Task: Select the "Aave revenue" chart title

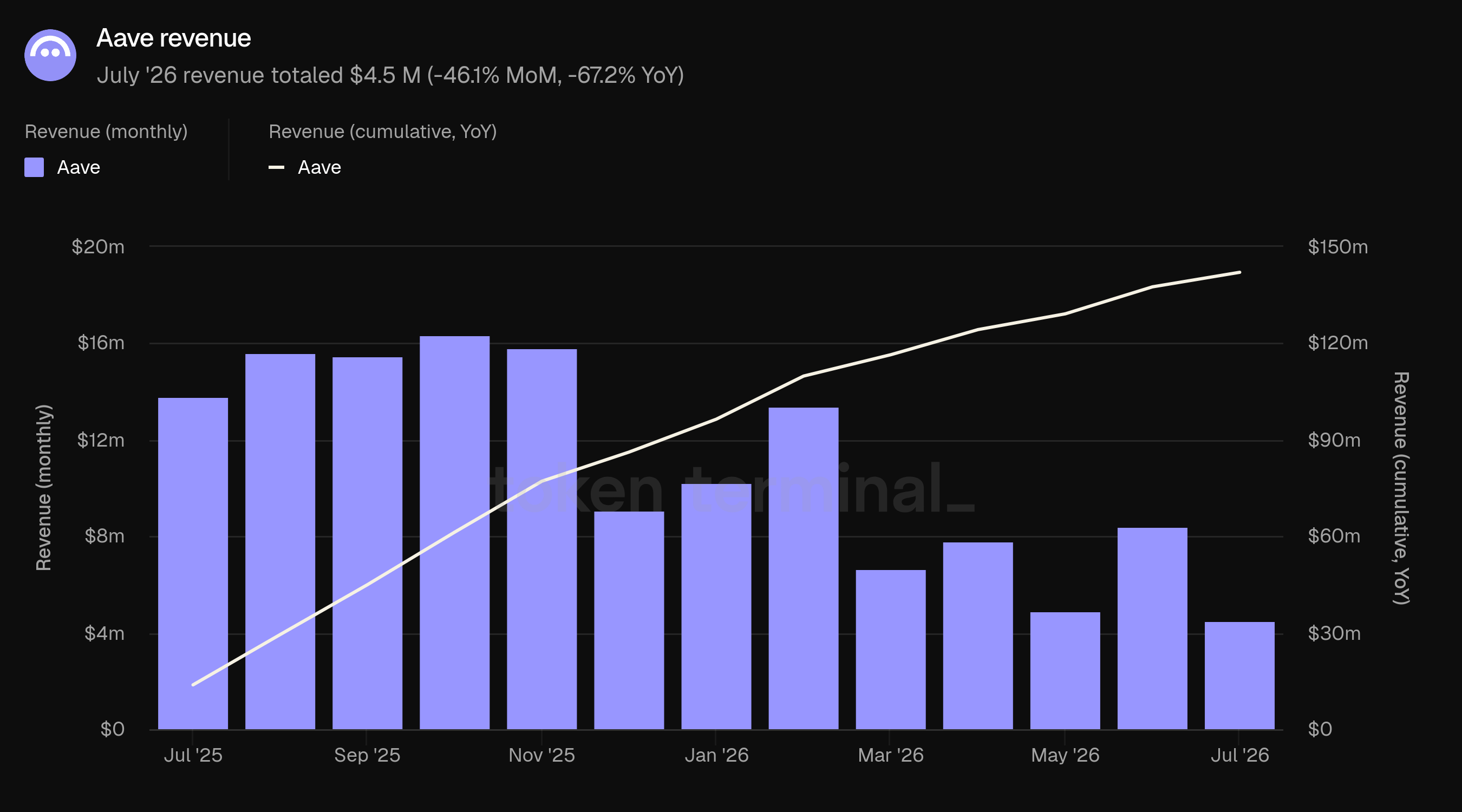Action: [x=174, y=38]
